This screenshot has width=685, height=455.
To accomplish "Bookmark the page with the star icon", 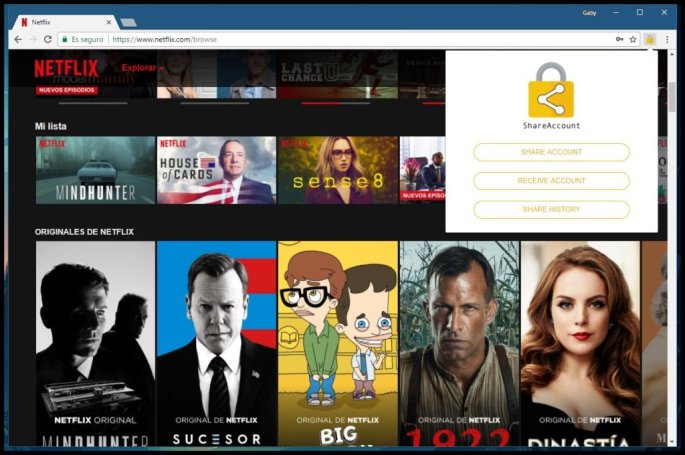I will (x=633, y=39).
